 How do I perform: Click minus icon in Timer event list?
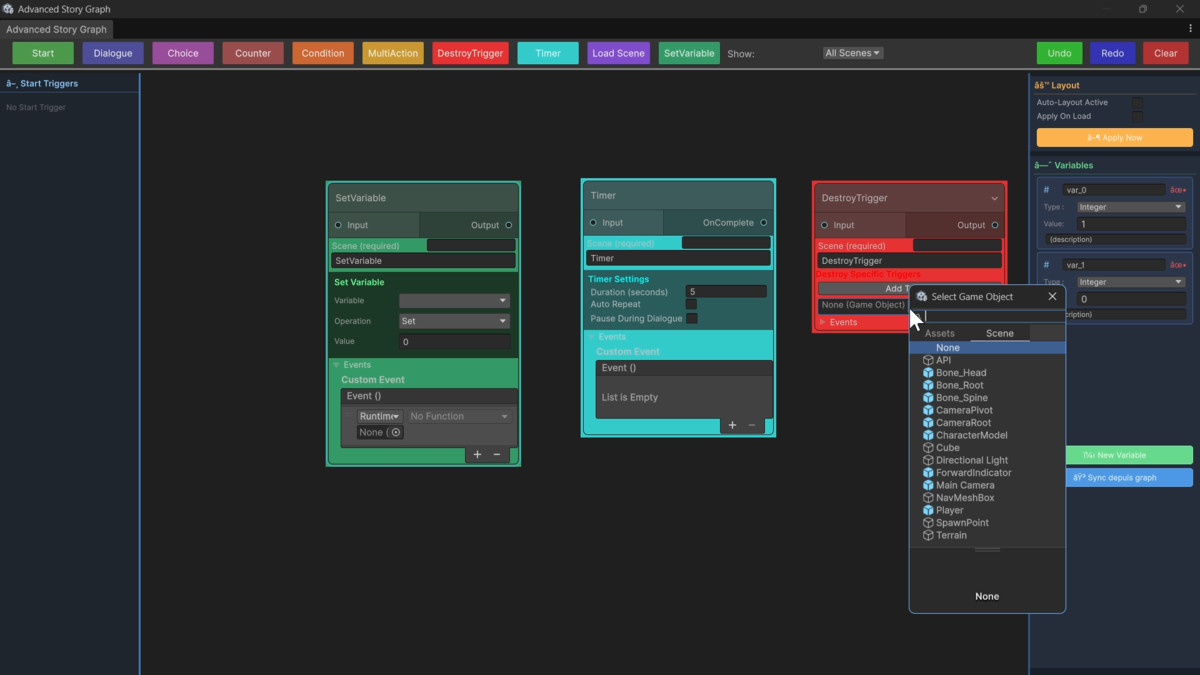[752, 425]
